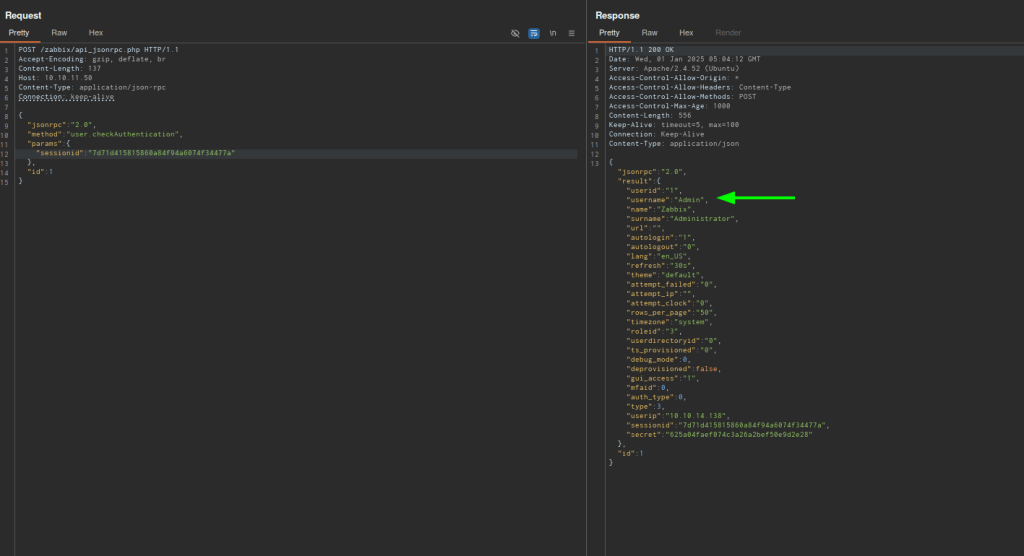This screenshot has height=556, width=1024.
Task: Select the Request Pretty tab
Action: pos(20,33)
